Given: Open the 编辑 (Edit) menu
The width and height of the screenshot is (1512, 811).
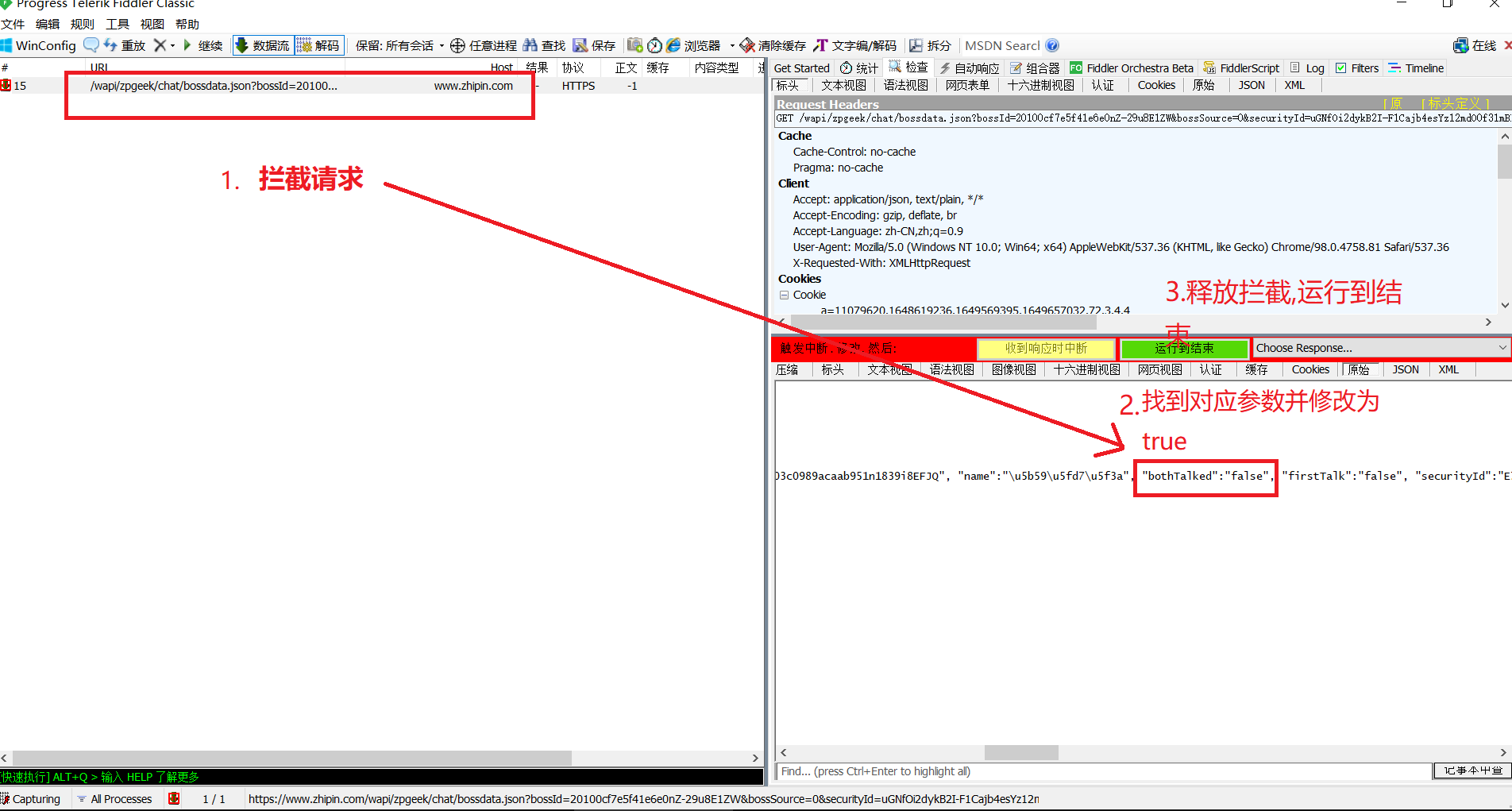Looking at the screenshot, I should point(48,24).
